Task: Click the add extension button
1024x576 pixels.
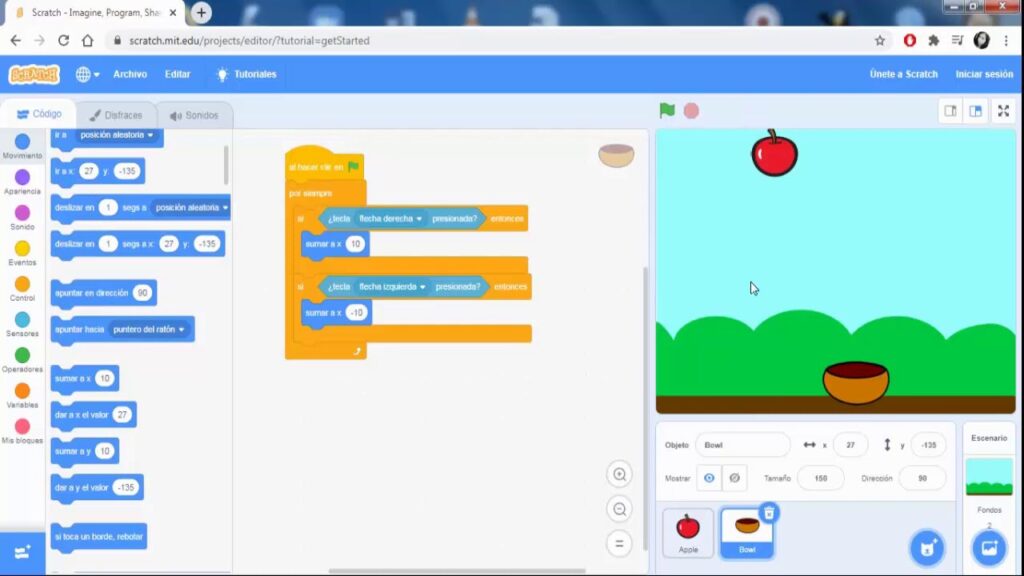Action: 22,552
